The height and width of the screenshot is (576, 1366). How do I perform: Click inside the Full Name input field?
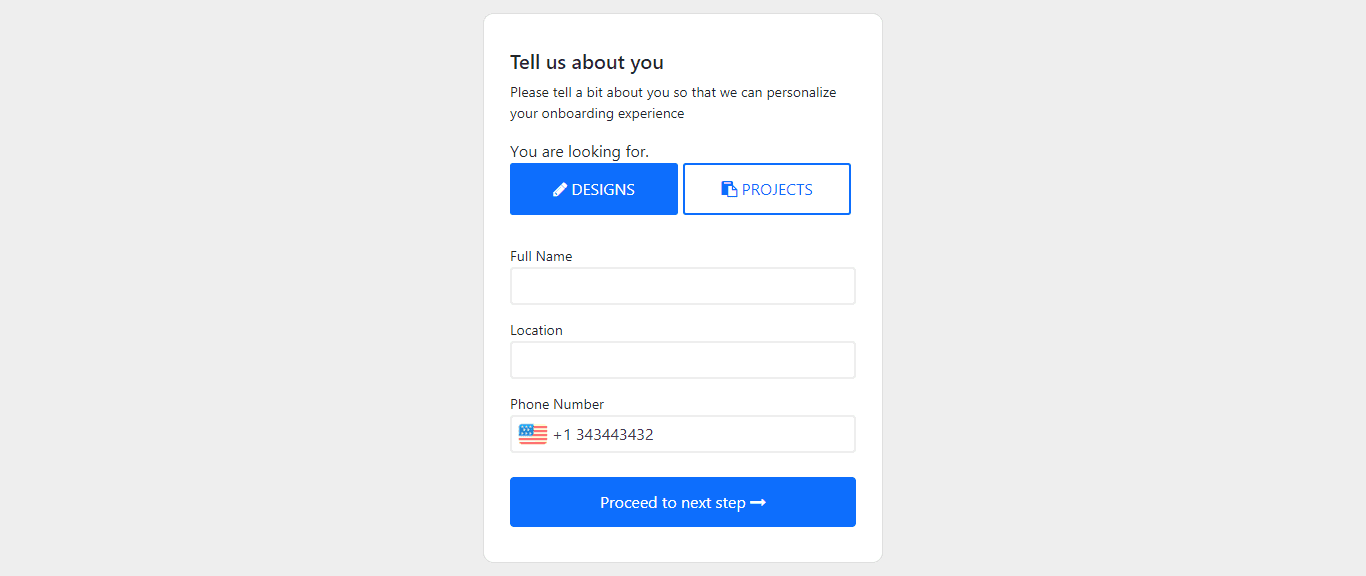coord(682,286)
